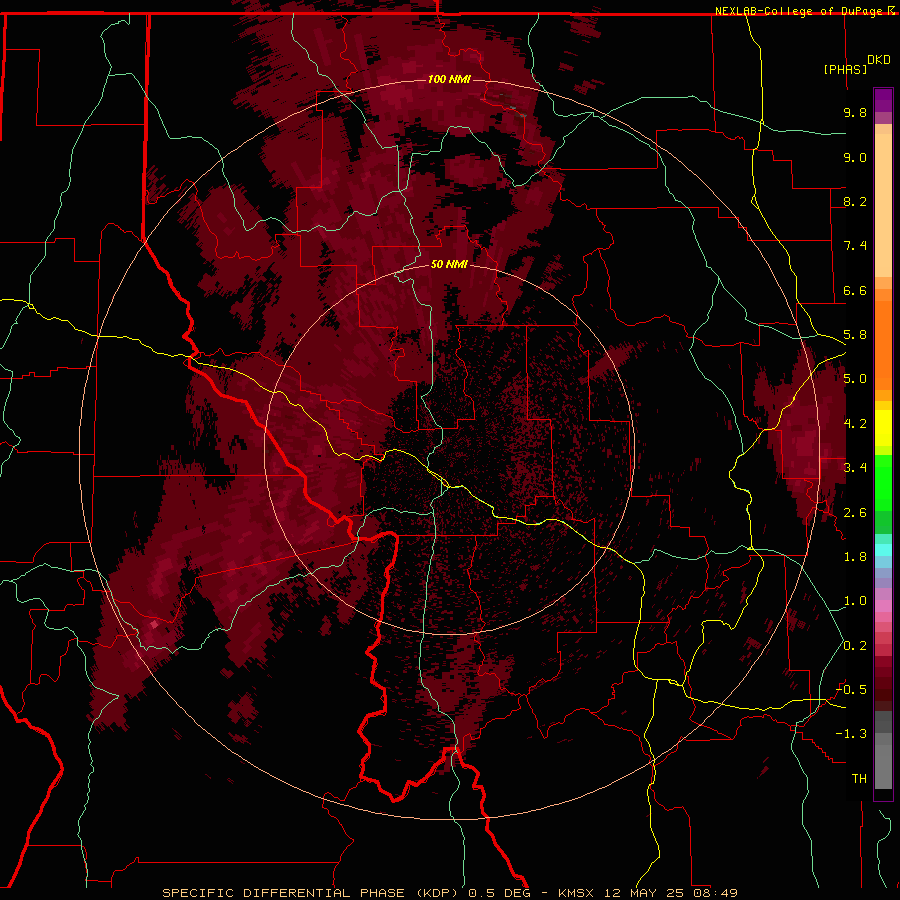Image resolution: width=900 pixels, height=900 pixels.
Task: Click the [PHAS] label above the color scale
Action: [x=845, y=69]
